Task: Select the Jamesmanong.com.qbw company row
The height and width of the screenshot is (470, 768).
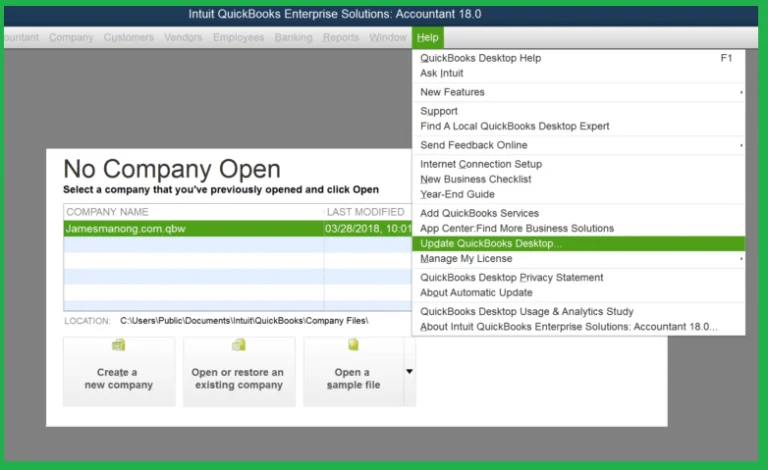Action: (238, 229)
